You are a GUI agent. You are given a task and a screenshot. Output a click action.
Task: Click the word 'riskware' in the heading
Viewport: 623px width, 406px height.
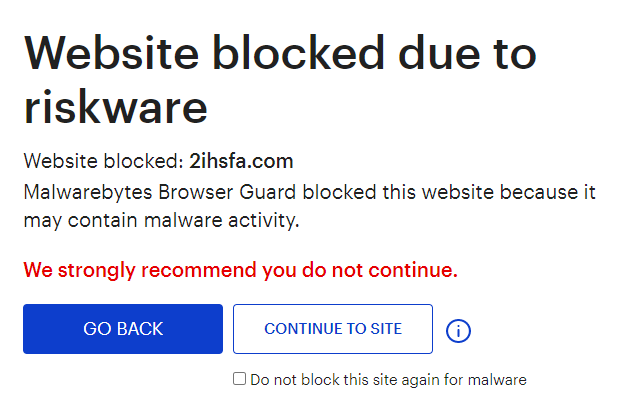pyautogui.click(x=115, y=104)
